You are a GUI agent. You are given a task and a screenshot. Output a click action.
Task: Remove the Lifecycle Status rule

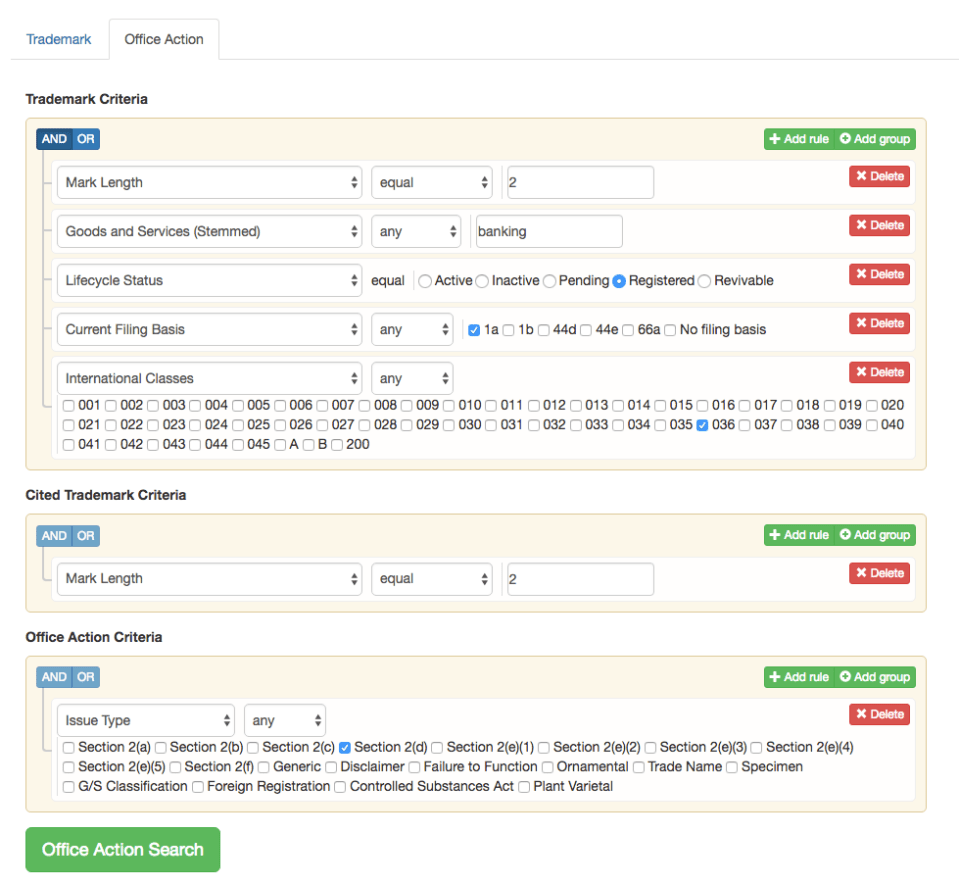click(879, 275)
